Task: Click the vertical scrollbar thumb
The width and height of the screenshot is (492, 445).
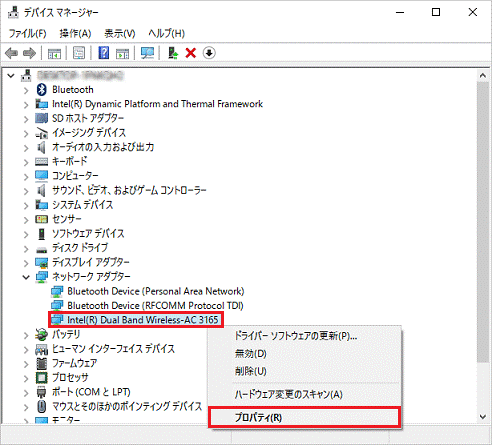Action: pyautogui.click(x=482, y=222)
